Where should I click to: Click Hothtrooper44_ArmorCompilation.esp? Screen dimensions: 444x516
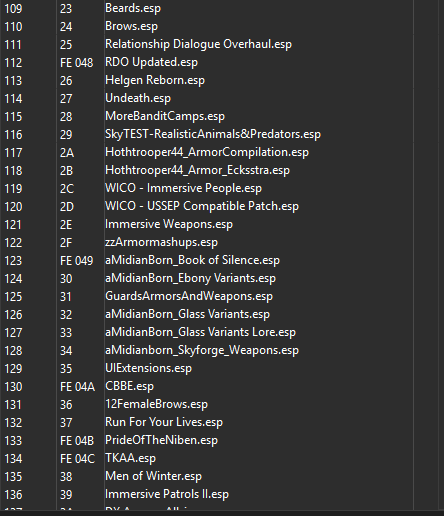coord(207,152)
